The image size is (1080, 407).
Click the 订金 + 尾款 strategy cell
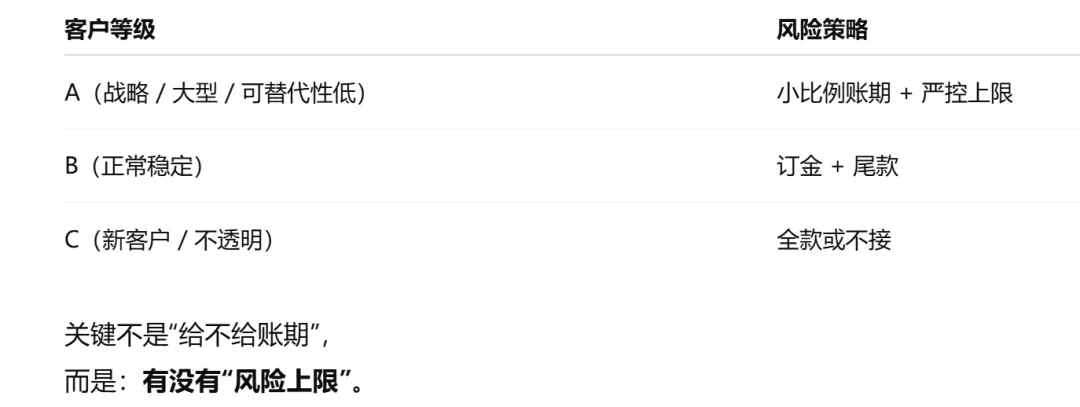tap(837, 167)
